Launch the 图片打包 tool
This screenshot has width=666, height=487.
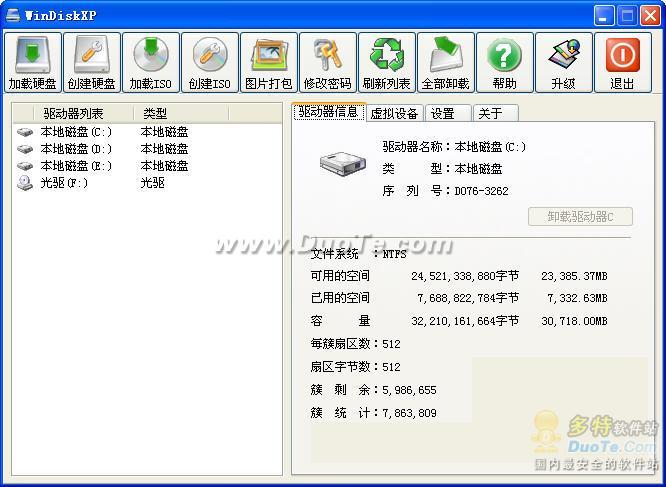tap(269, 62)
